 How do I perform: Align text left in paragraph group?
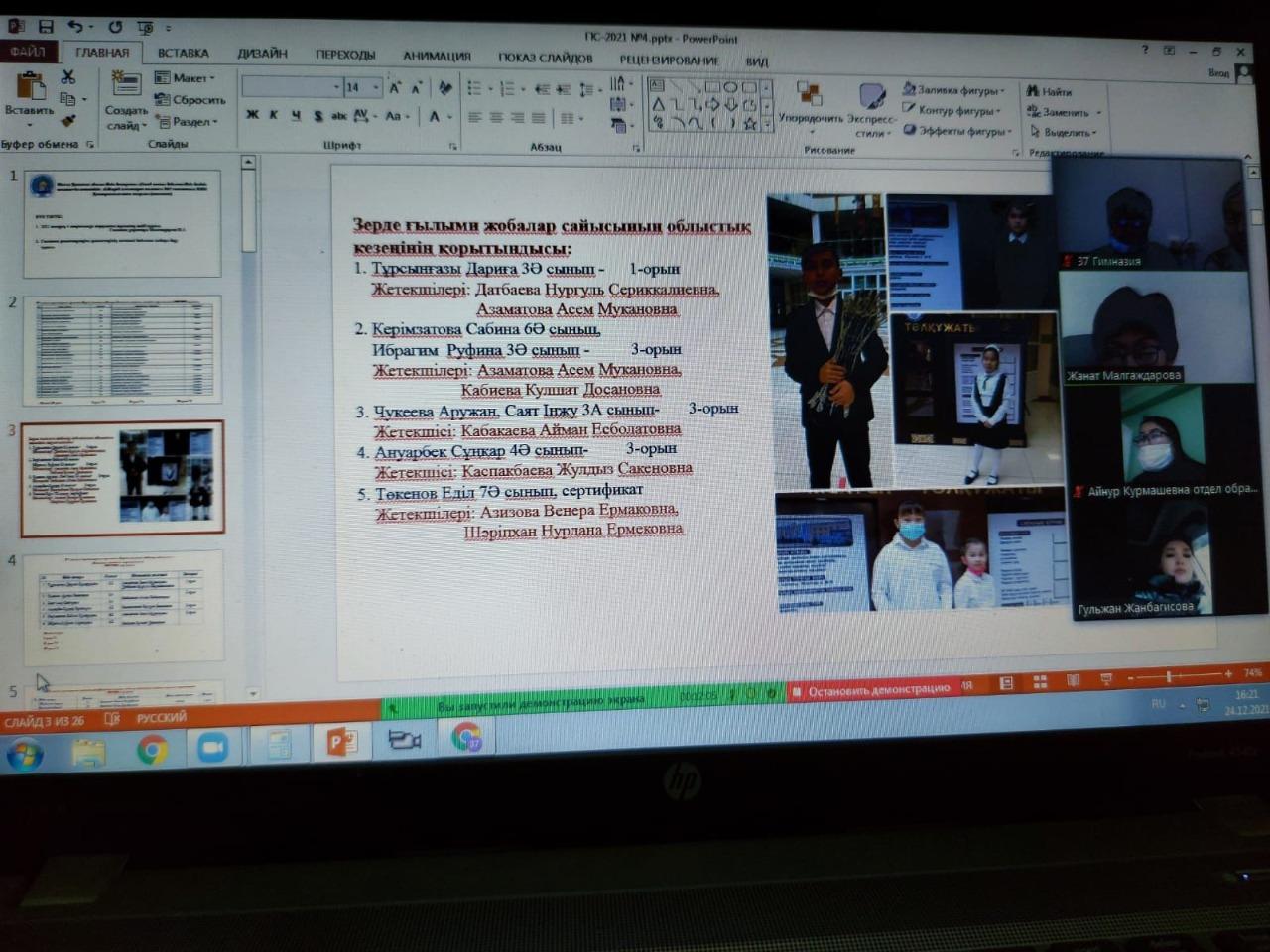coord(475,118)
